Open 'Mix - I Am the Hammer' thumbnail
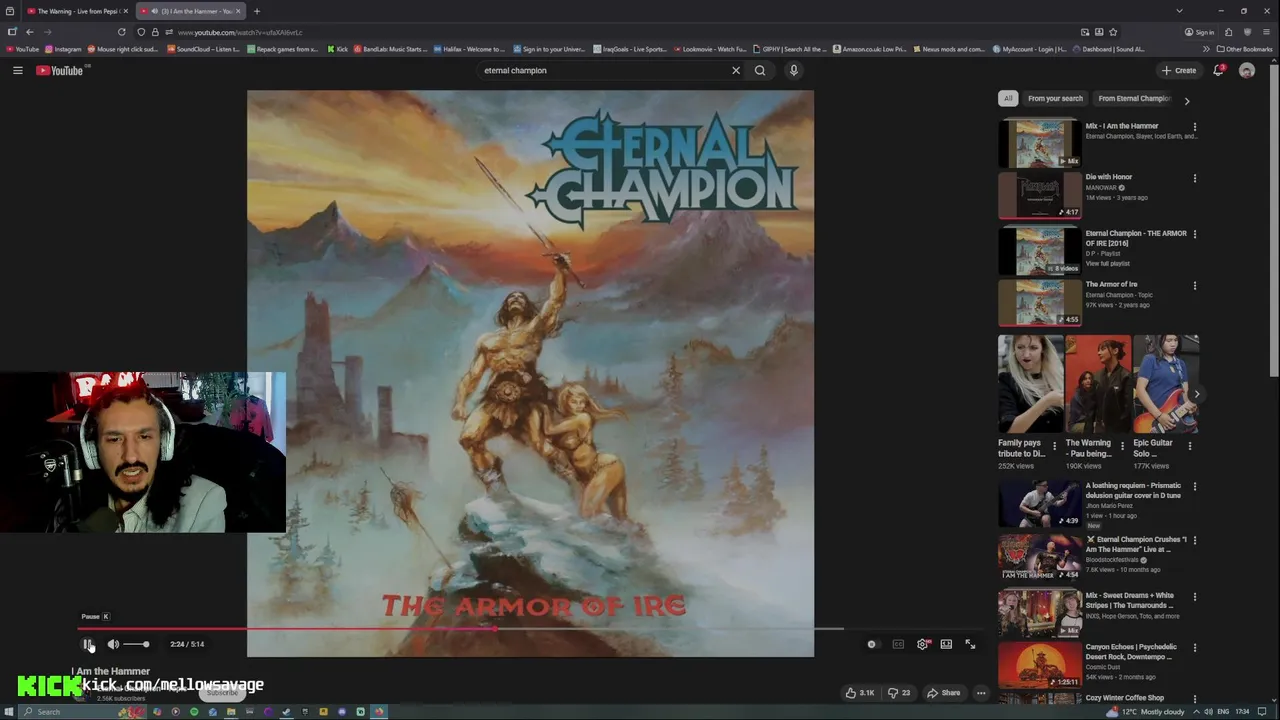The width and height of the screenshot is (1280, 720). (1040, 145)
